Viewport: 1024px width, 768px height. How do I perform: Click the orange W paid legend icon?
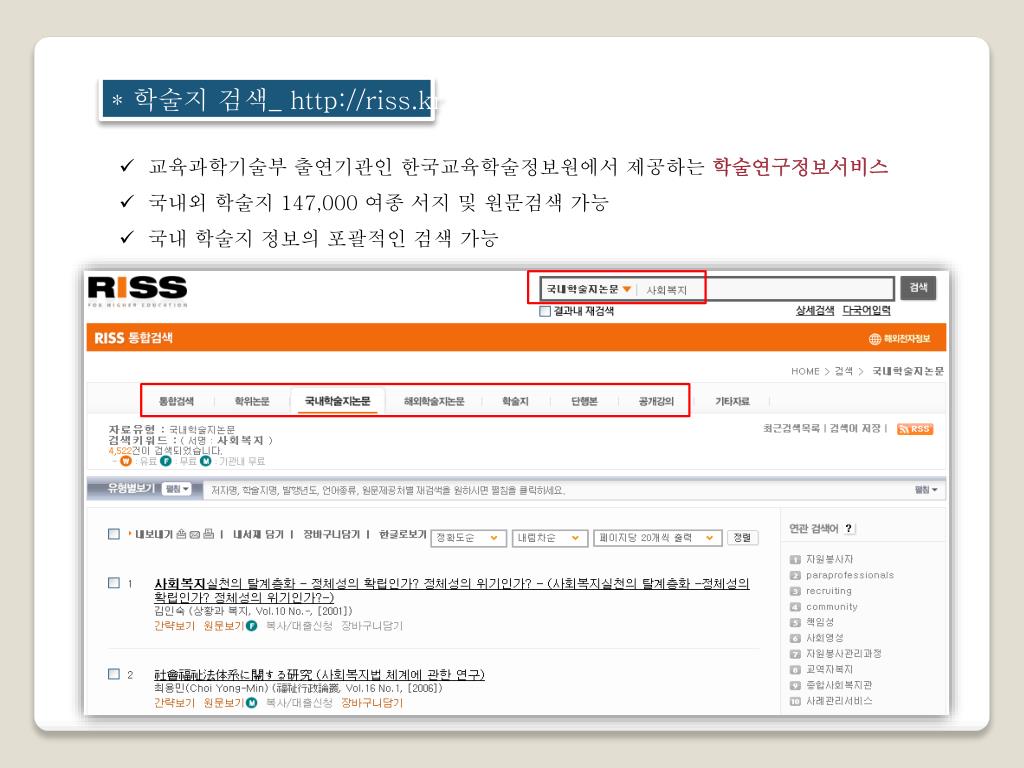click(x=126, y=461)
